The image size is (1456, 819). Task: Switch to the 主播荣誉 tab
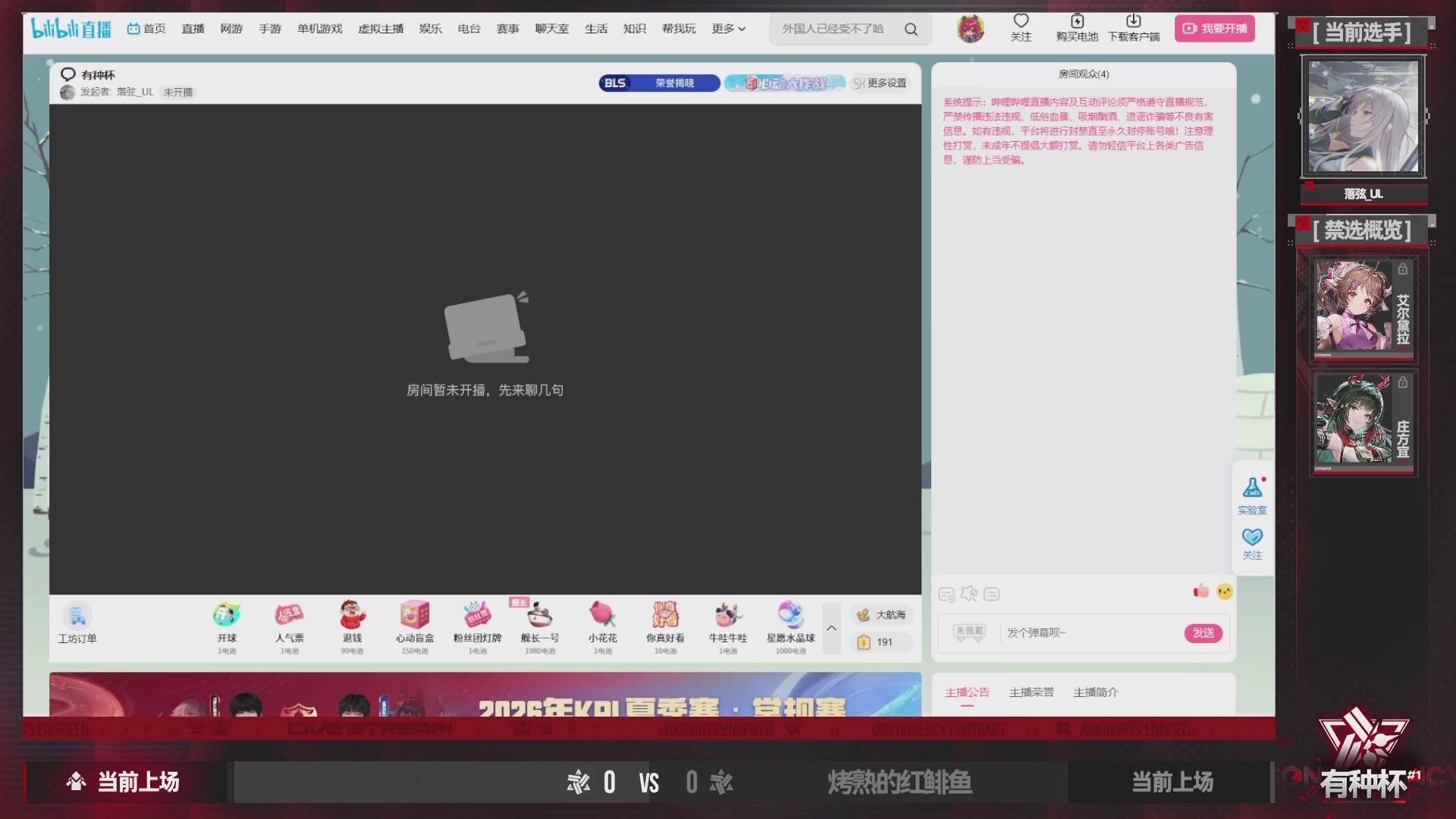tap(1031, 692)
